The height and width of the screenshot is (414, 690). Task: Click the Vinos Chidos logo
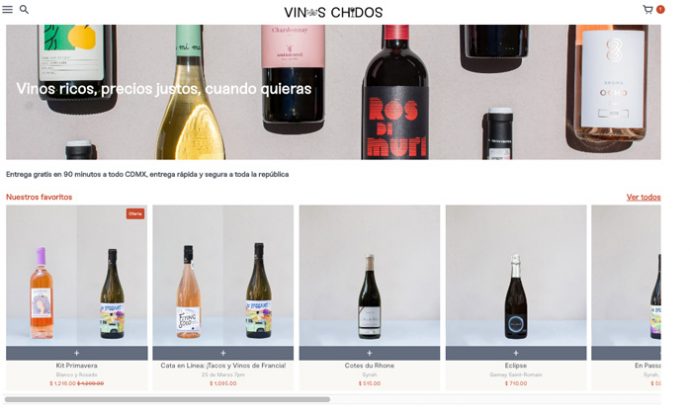point(333,12)
